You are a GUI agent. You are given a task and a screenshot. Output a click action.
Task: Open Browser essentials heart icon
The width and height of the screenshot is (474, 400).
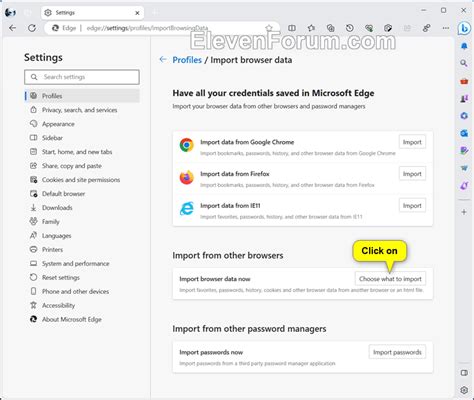coord(369,28)
